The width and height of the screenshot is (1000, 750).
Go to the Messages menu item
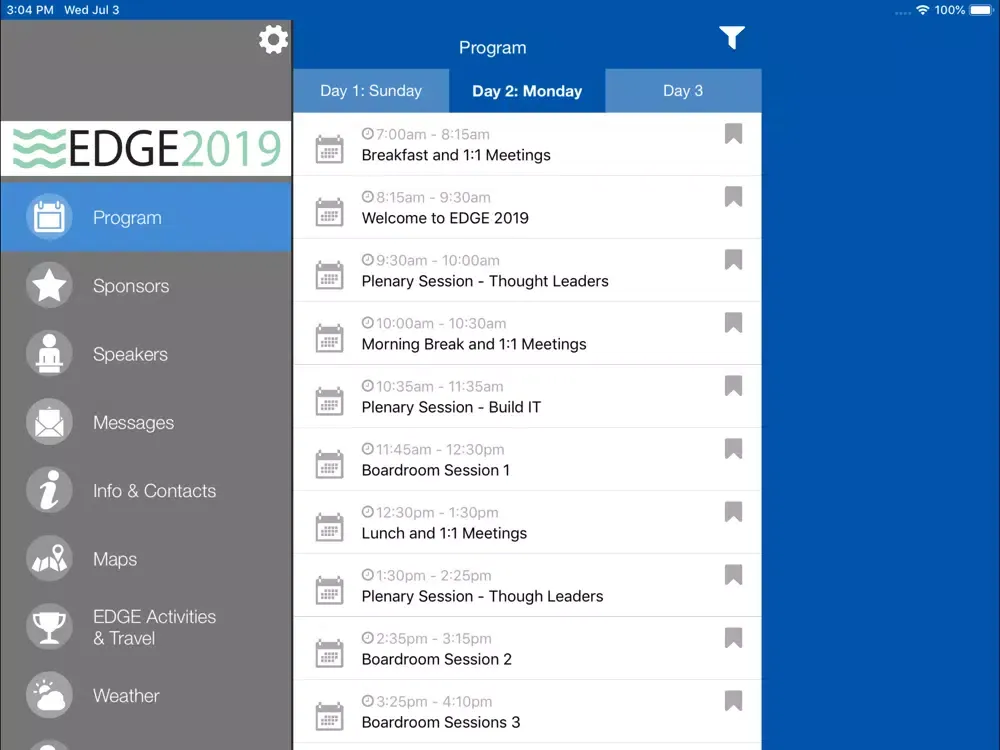point(146,422)
